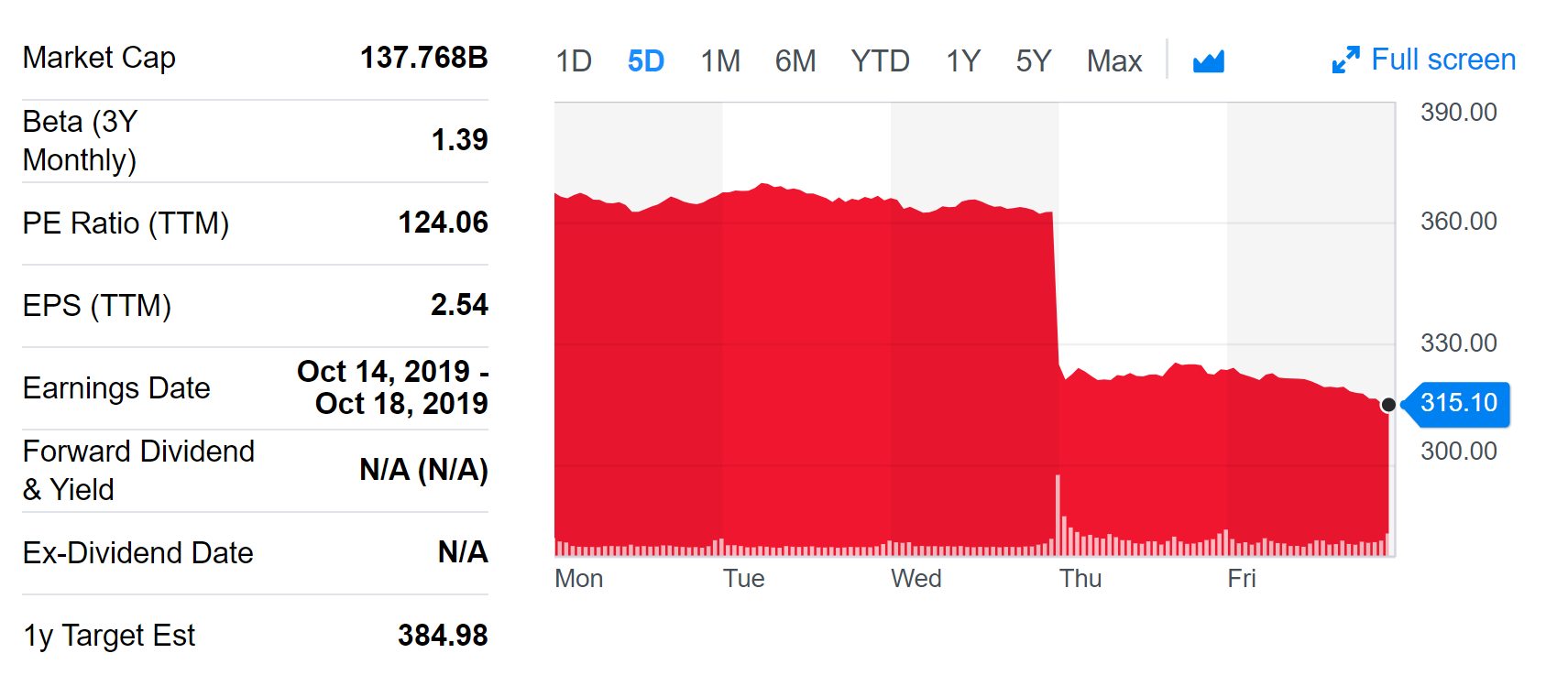Image resolution: width=1568 pixels, height=686 pixels.
Task: Click the Earnings Date range value
Action: tap(393, 387)
